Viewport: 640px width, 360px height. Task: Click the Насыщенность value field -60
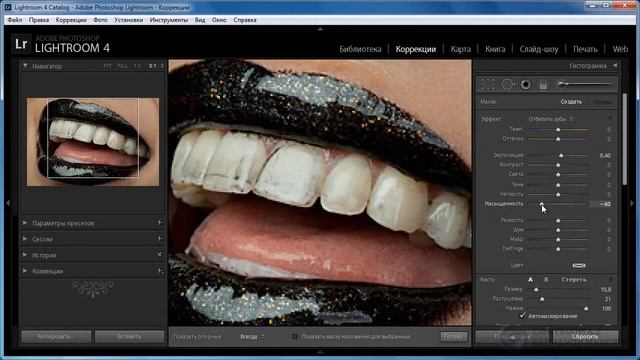[601, 204]
